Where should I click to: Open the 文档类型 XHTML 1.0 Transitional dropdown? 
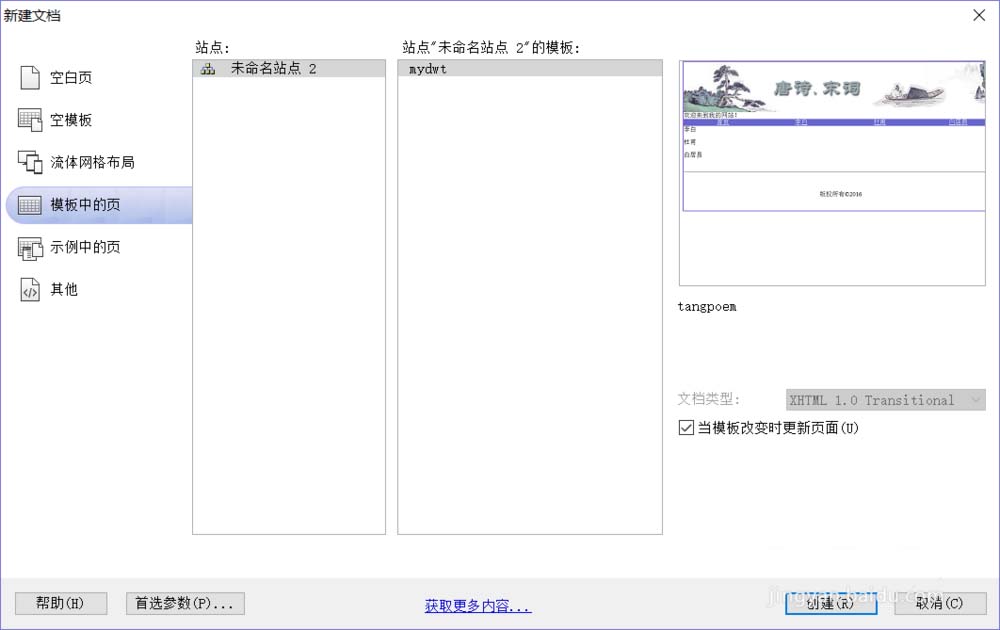[885, 400]
